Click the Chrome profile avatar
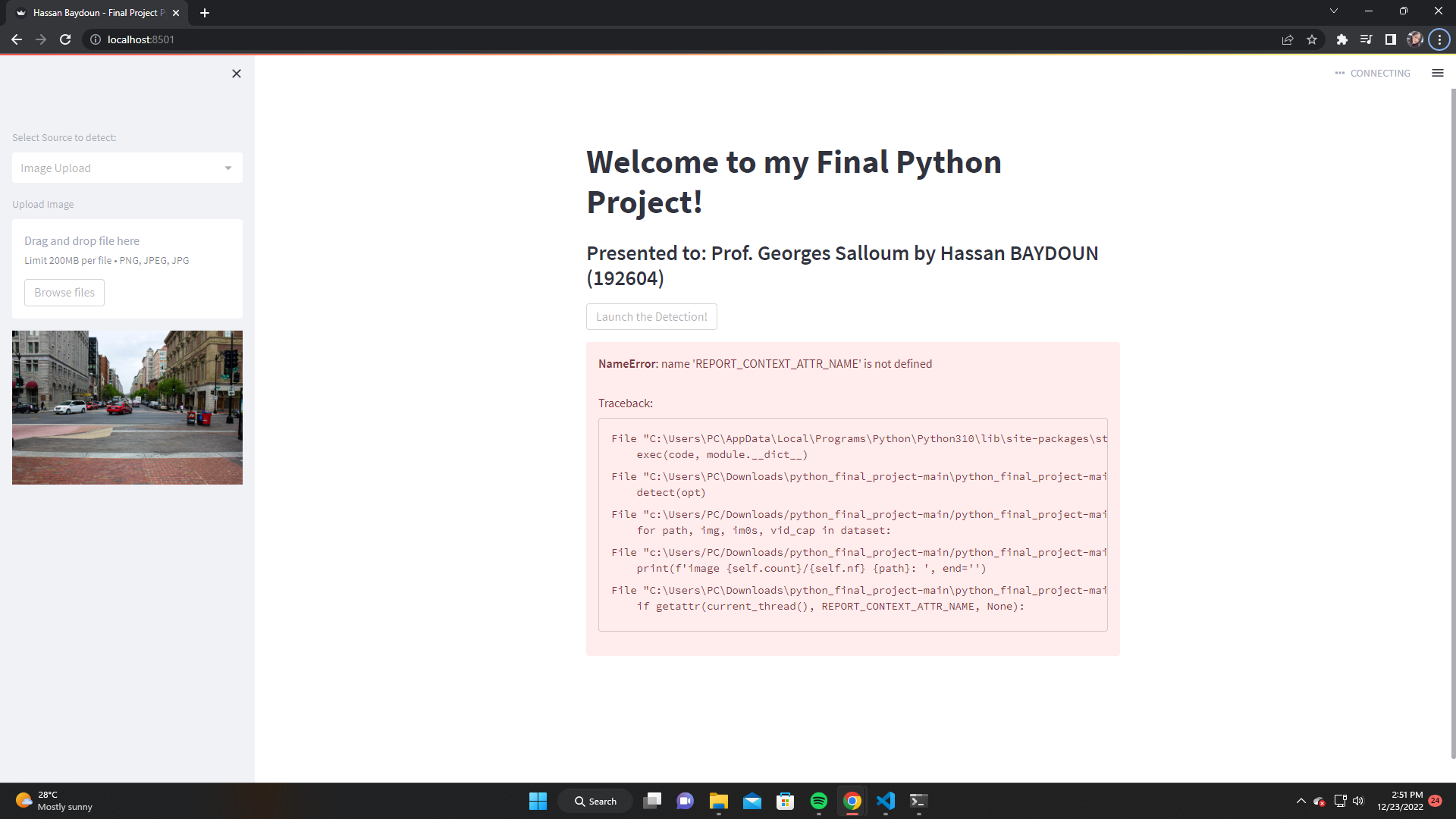1456x819 pixels. tap(1415, 39)
